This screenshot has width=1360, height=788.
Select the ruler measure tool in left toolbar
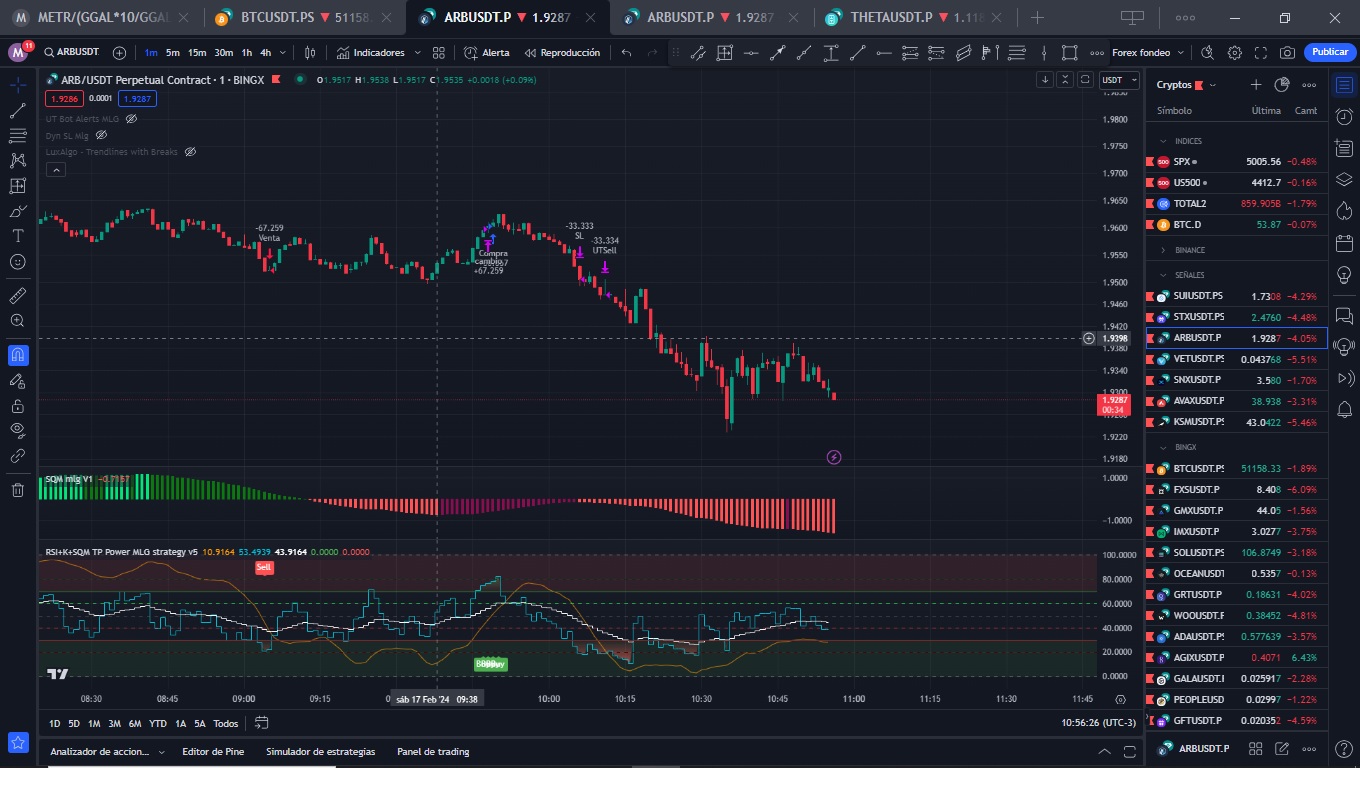[18, 296]
